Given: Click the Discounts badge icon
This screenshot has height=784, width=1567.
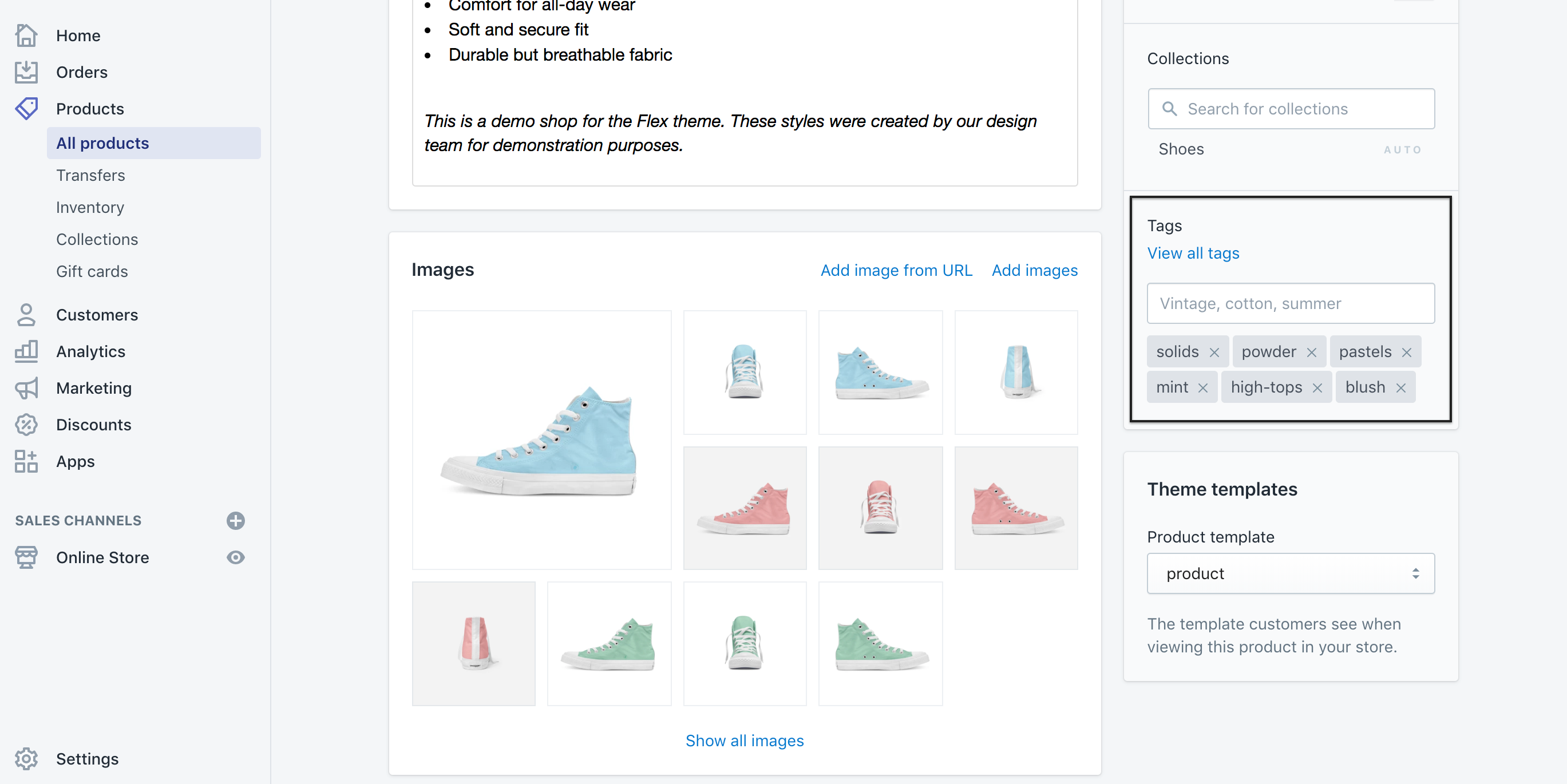Looking at the screenshot, I should click(x=26, y=425).
